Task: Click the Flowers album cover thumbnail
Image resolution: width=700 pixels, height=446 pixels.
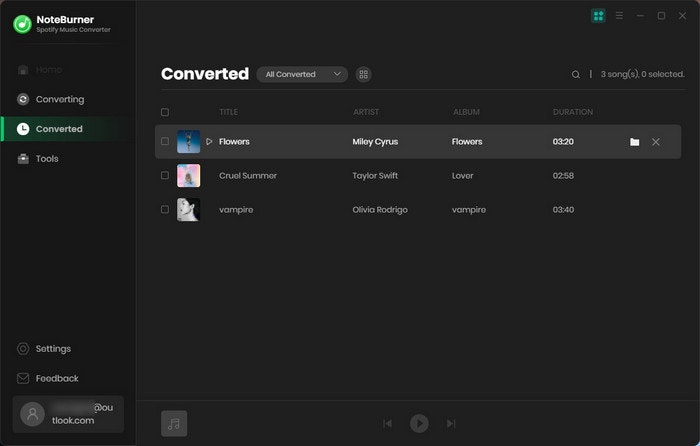Action: 188,142
